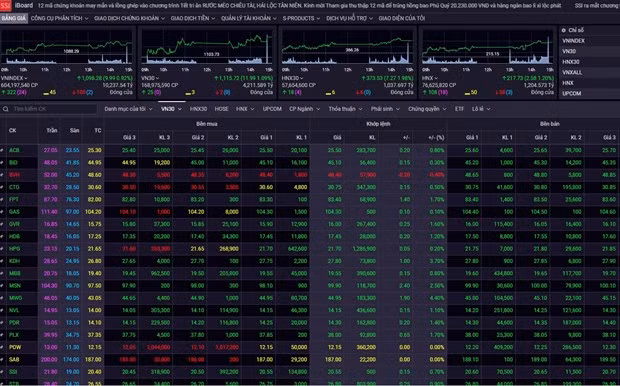Click the gear icon beside Chỉ số
The image size is (620, 386).
tap(564, 30)
